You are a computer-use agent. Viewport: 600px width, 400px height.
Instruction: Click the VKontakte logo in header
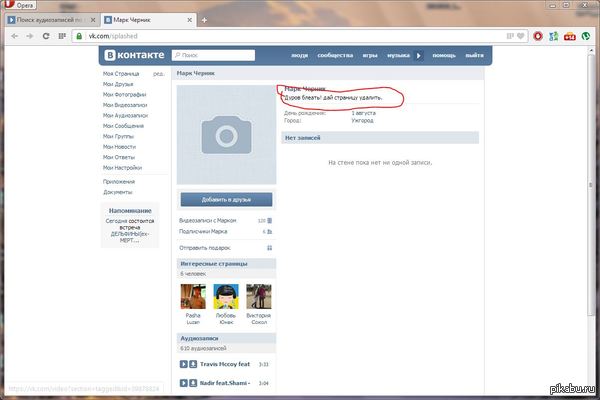[x=135, y=55]
